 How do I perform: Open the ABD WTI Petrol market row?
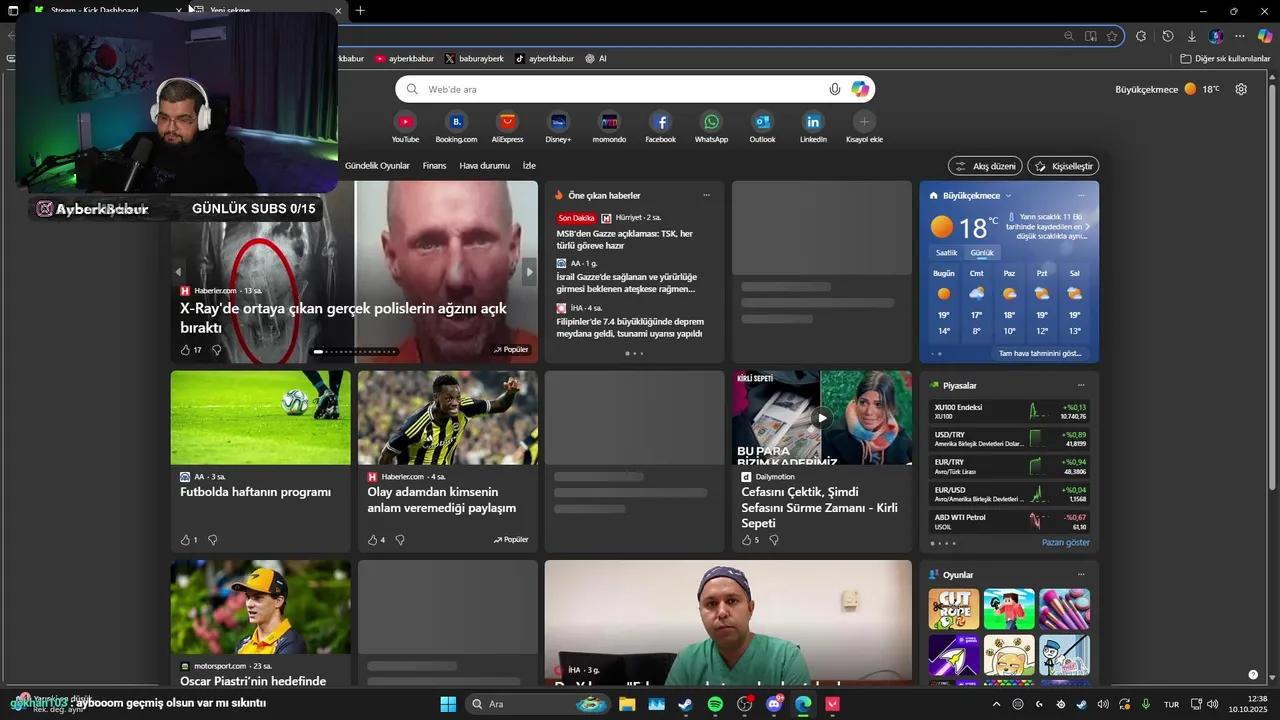point(1009,521)
